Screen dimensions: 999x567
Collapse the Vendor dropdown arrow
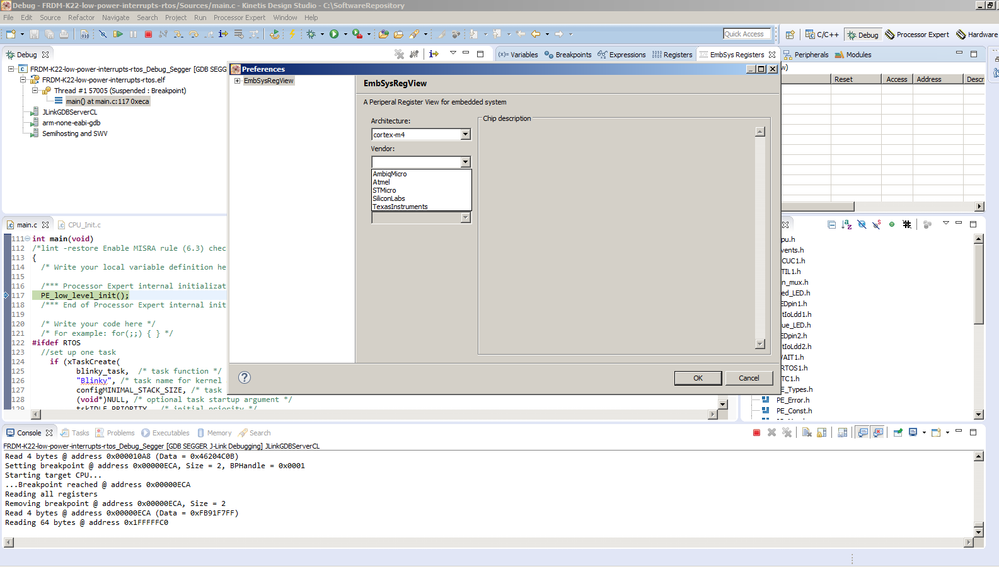tap(465, 162)
